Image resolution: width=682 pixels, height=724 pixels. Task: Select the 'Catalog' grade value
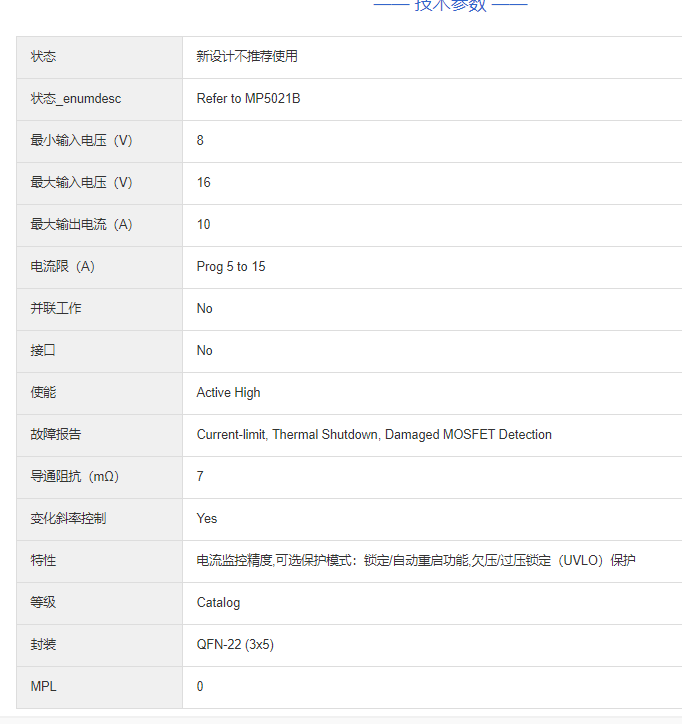click(218, 603)
